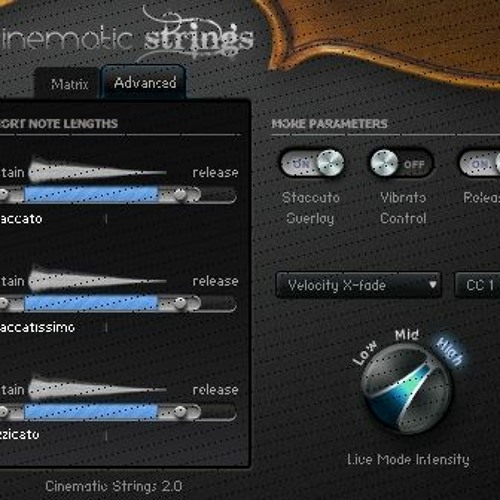Click the Cinematic Strings 2.0 version label
Viewport: 500px width, 500px height.
(x=114, y=486)
